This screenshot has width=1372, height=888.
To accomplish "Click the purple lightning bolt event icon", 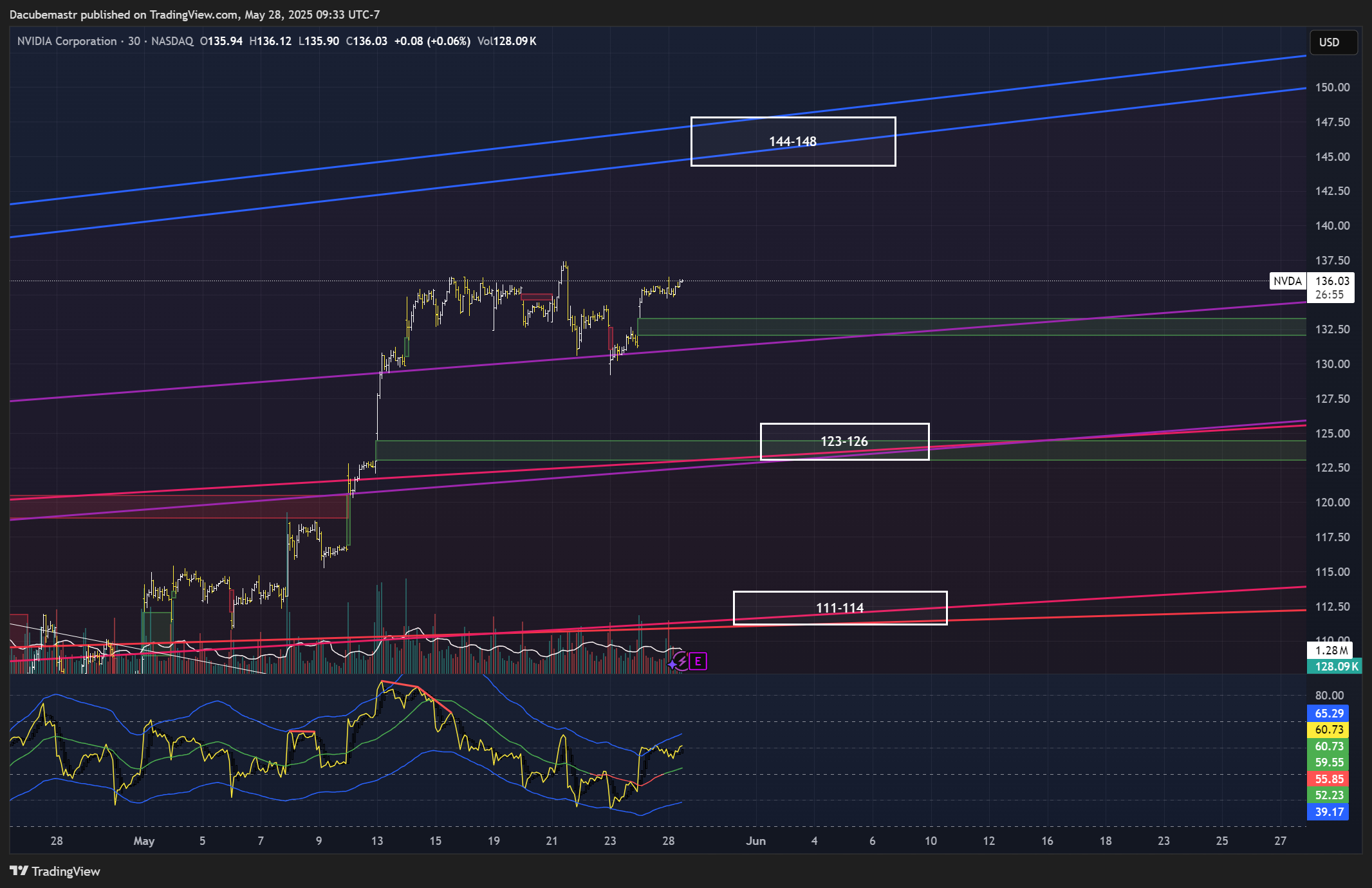I will [x=683, y=661].
